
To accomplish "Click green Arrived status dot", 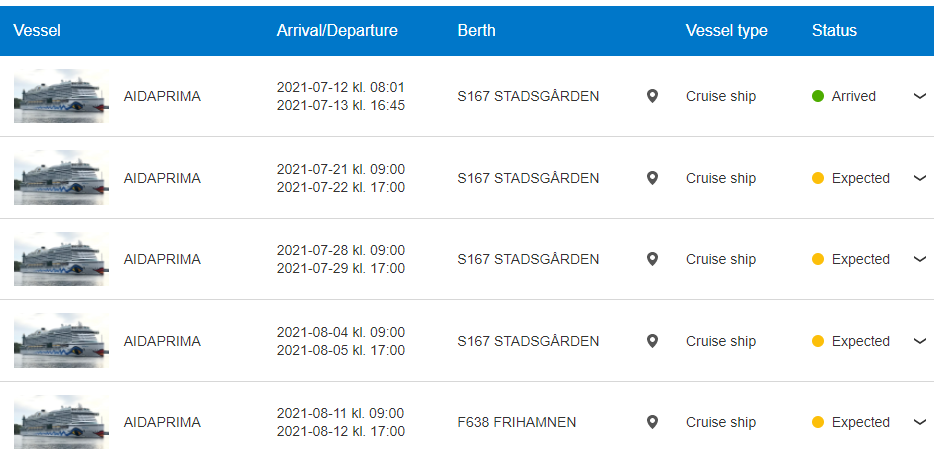I will click(818, 96).
